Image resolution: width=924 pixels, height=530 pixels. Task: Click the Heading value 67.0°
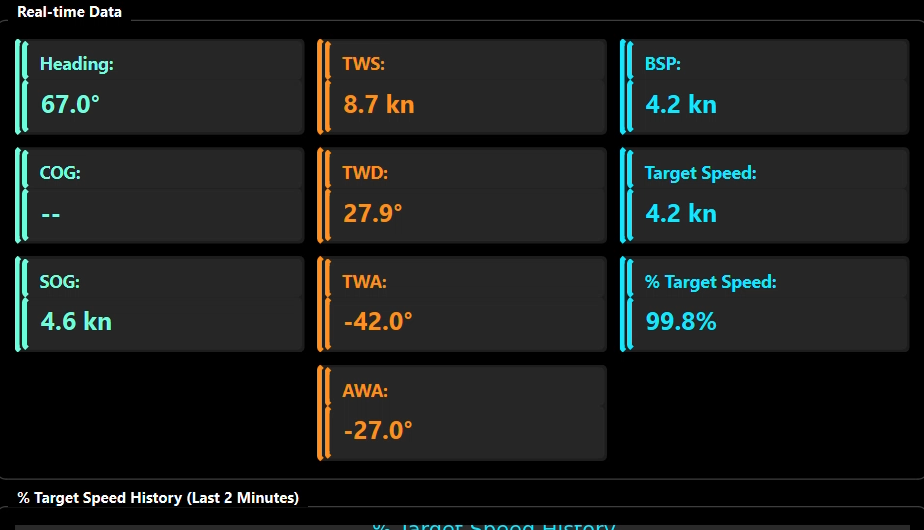pos(70,104)
